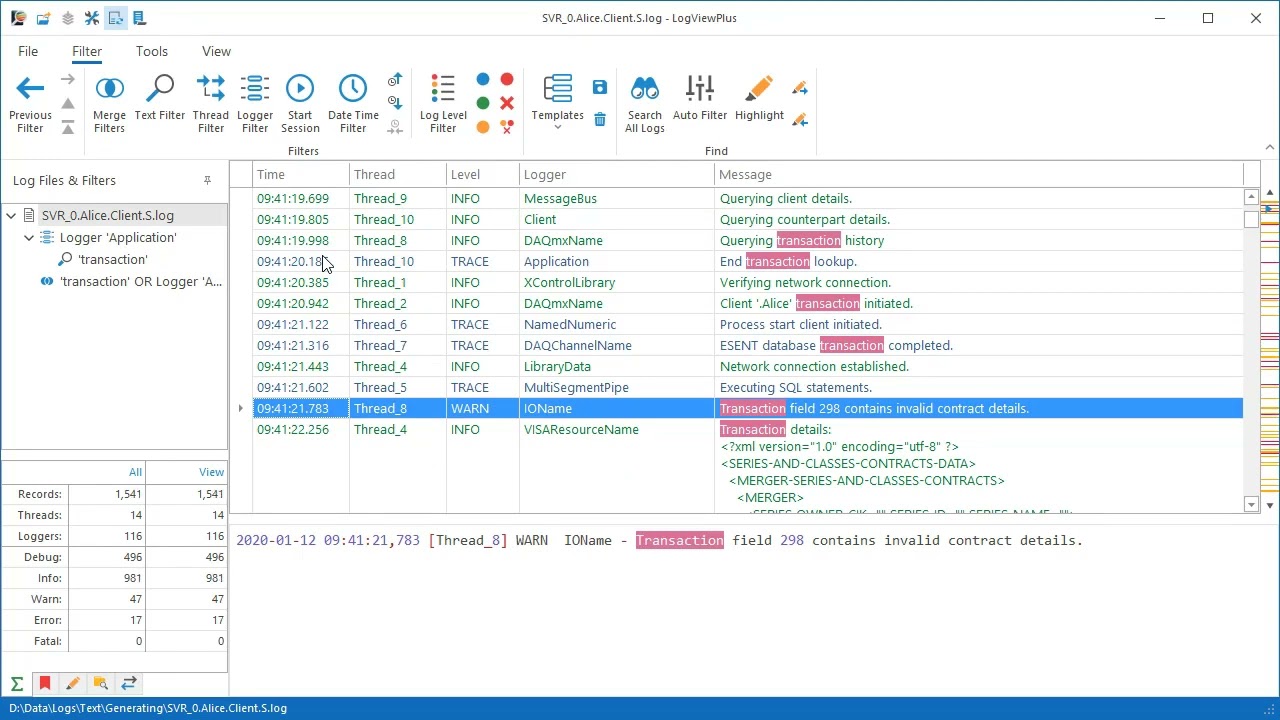Open the swap arrows tab icon

pyautogui.click(x=129, y=684)
